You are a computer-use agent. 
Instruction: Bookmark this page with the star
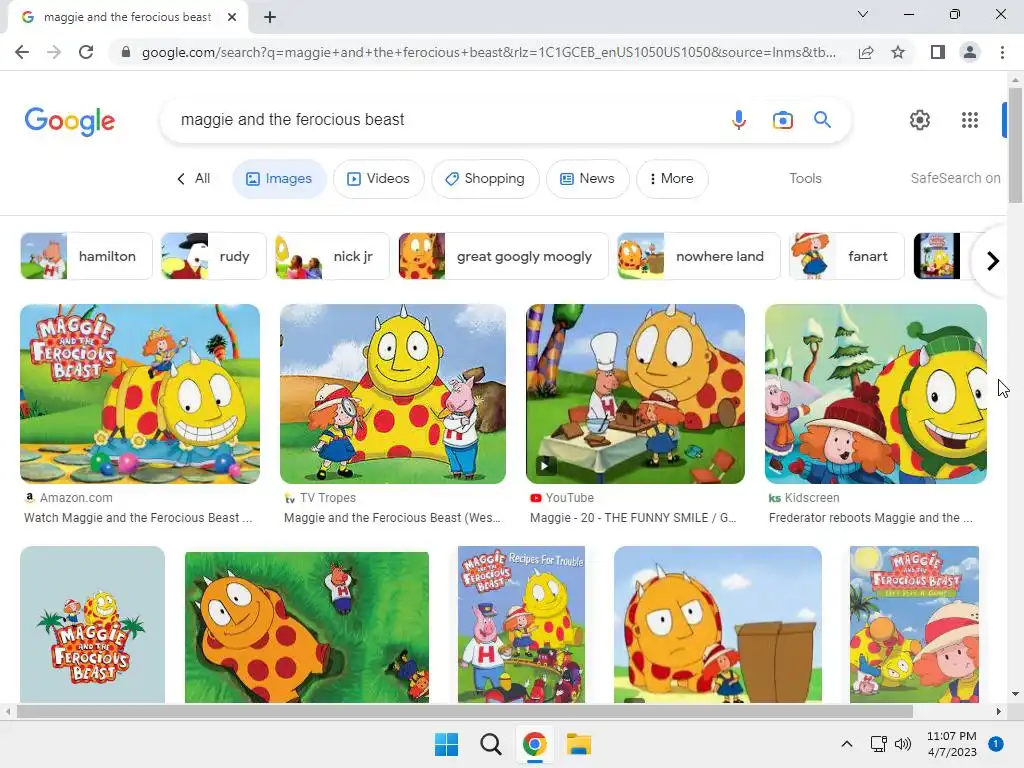pyautogui.click(x=898, y=52)
